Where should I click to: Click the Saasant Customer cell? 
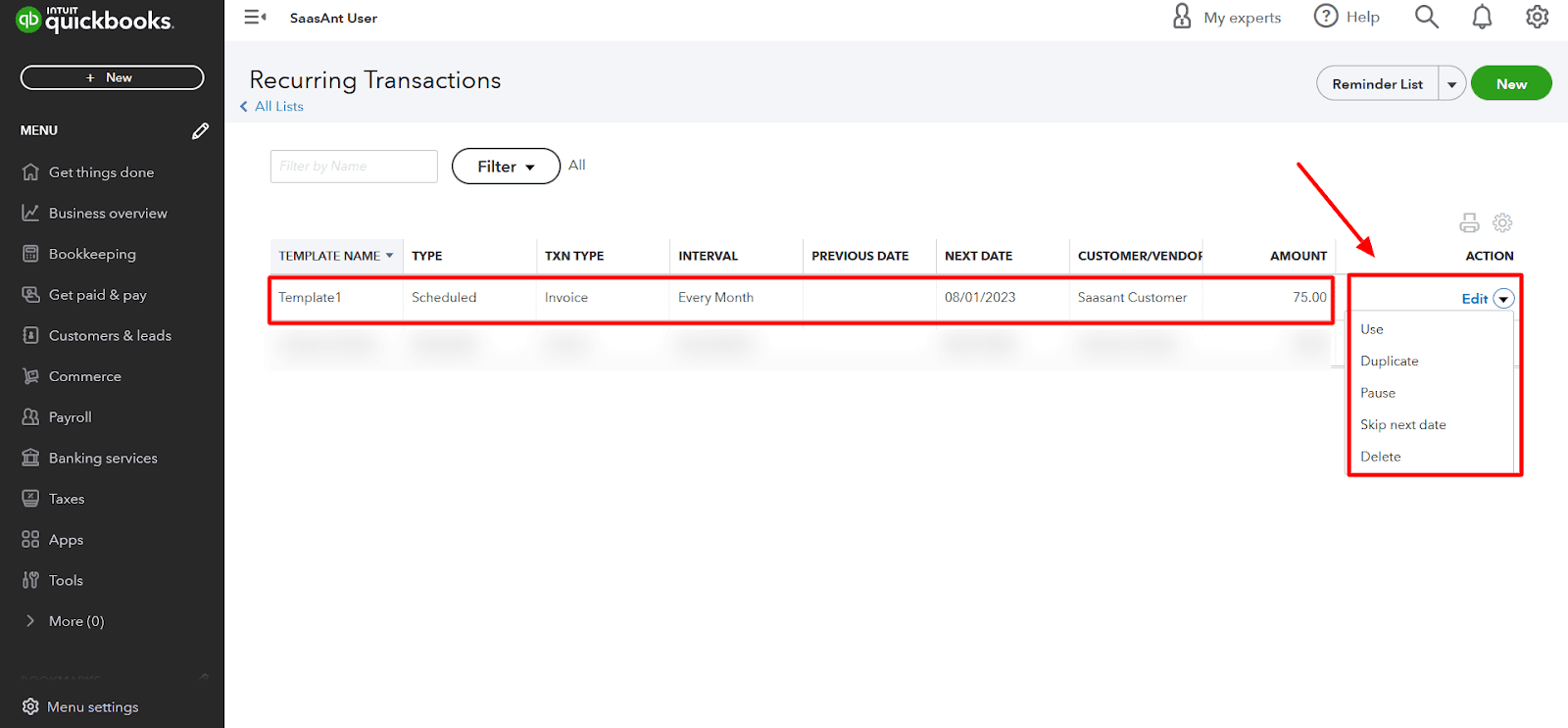coord(1132,297)
